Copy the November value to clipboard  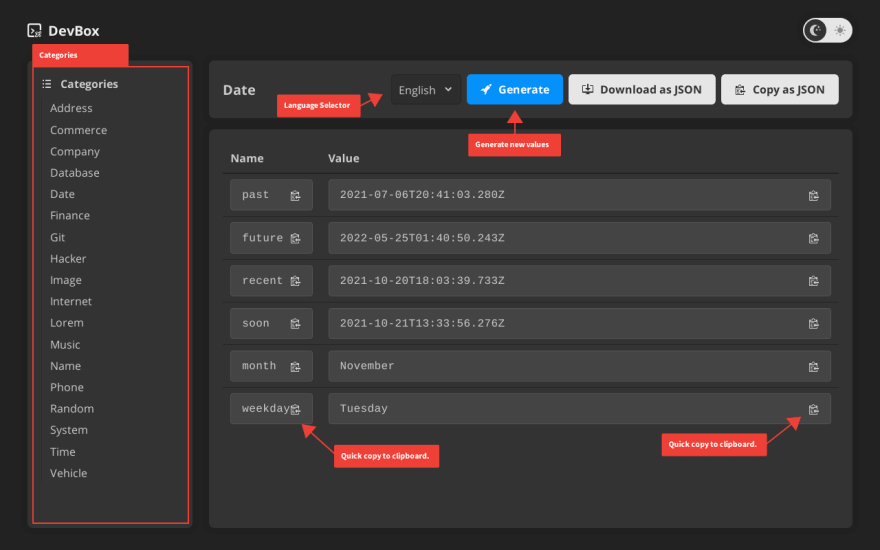813,367
